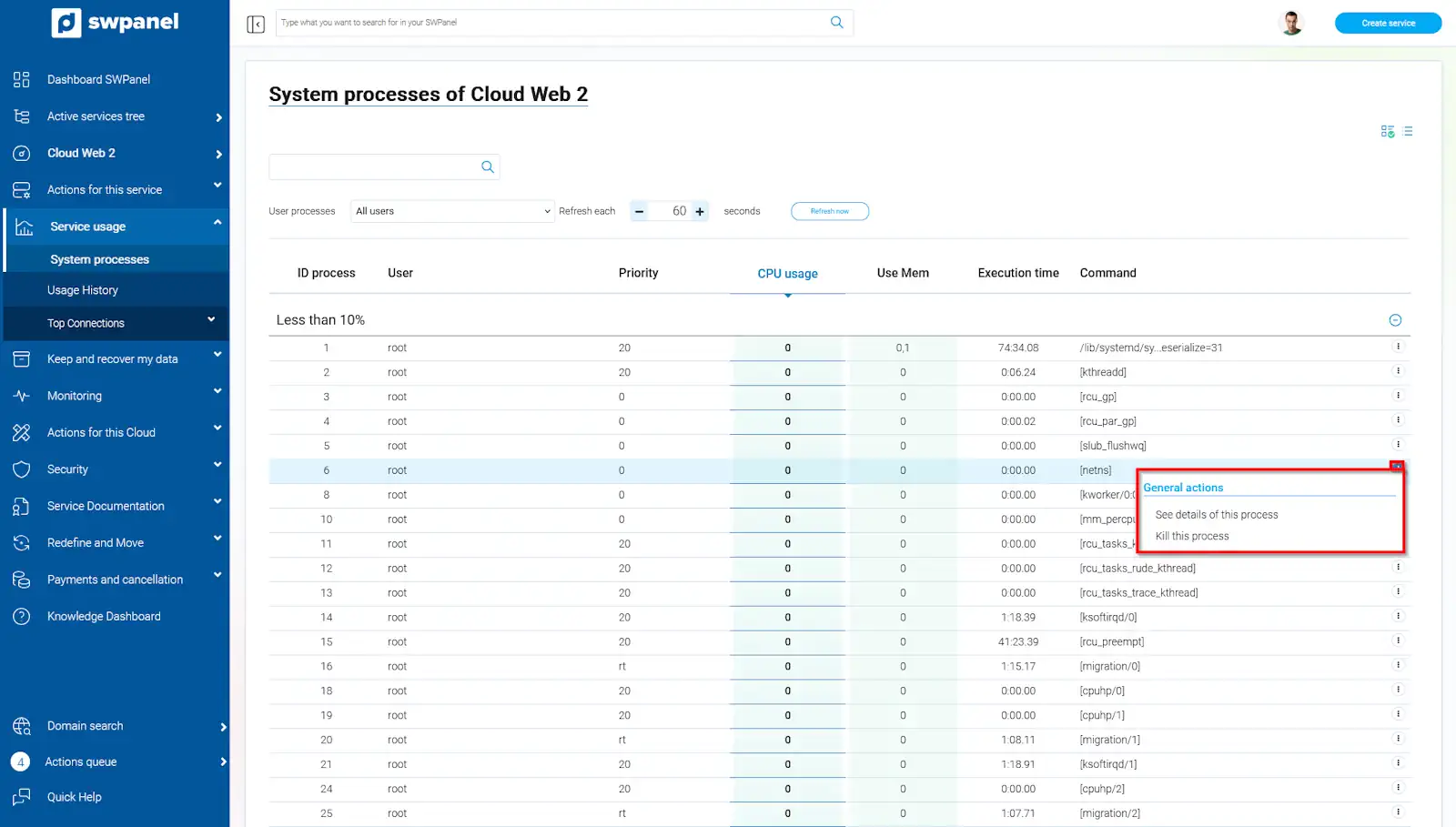Click the Create service button
This screenshot has width=1456, height=827.
(x=1388, y=23)
